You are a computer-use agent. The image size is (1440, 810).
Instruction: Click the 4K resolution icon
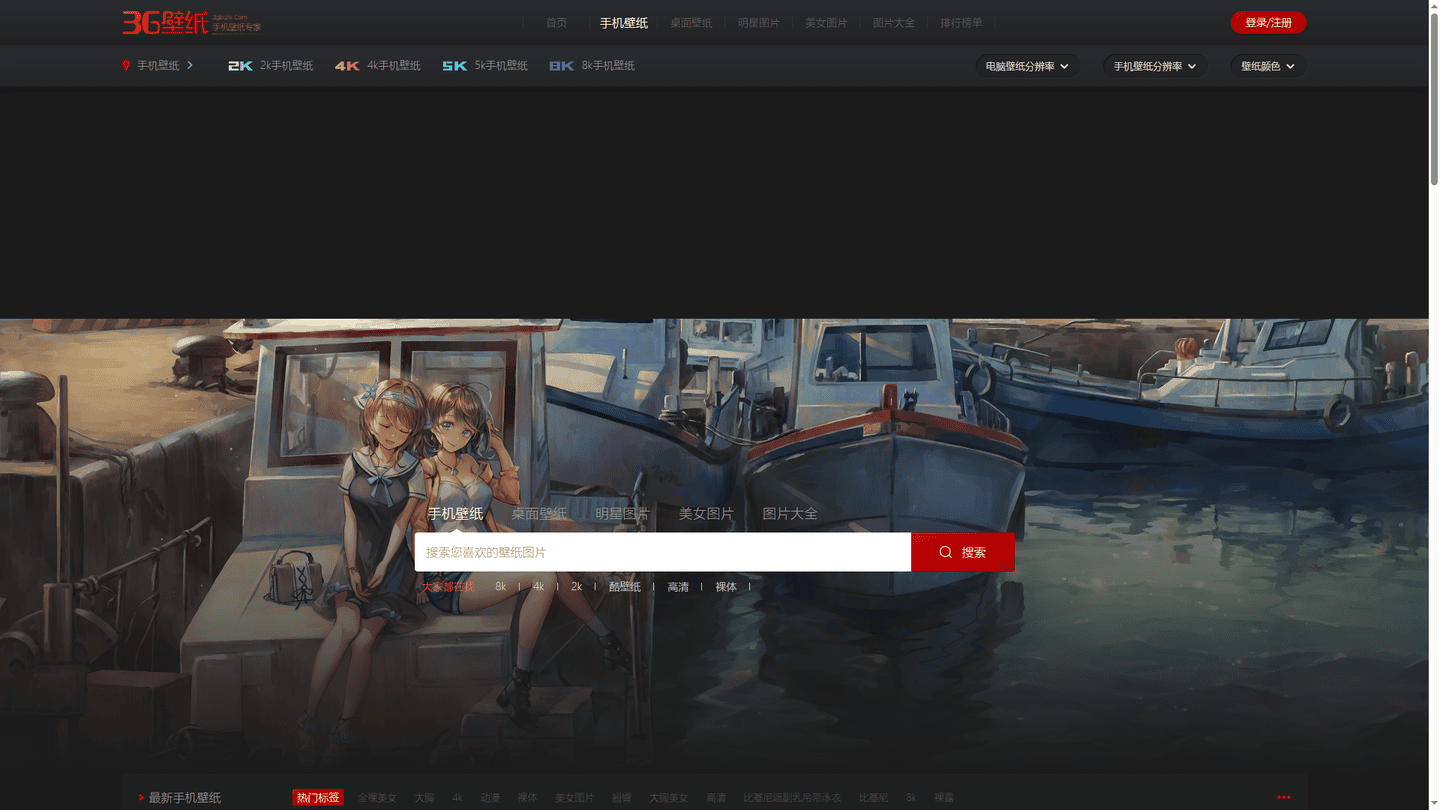tap(347, 66)
